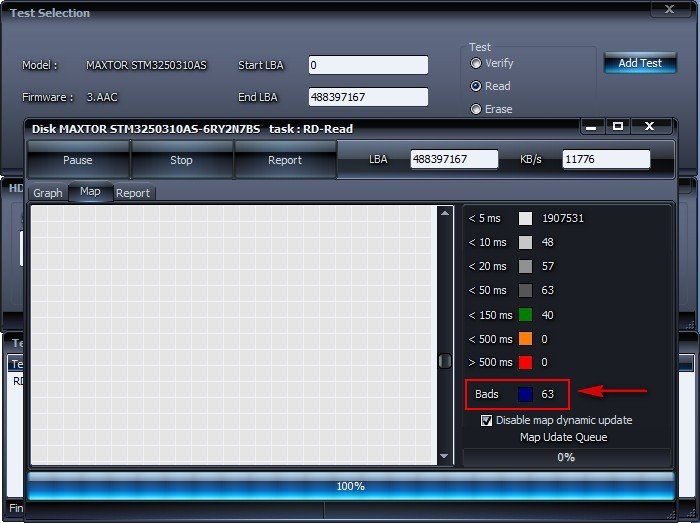This screenshot has width=700, height=523.
Task: Pause the running disk scan
Action: click(78, 160)
